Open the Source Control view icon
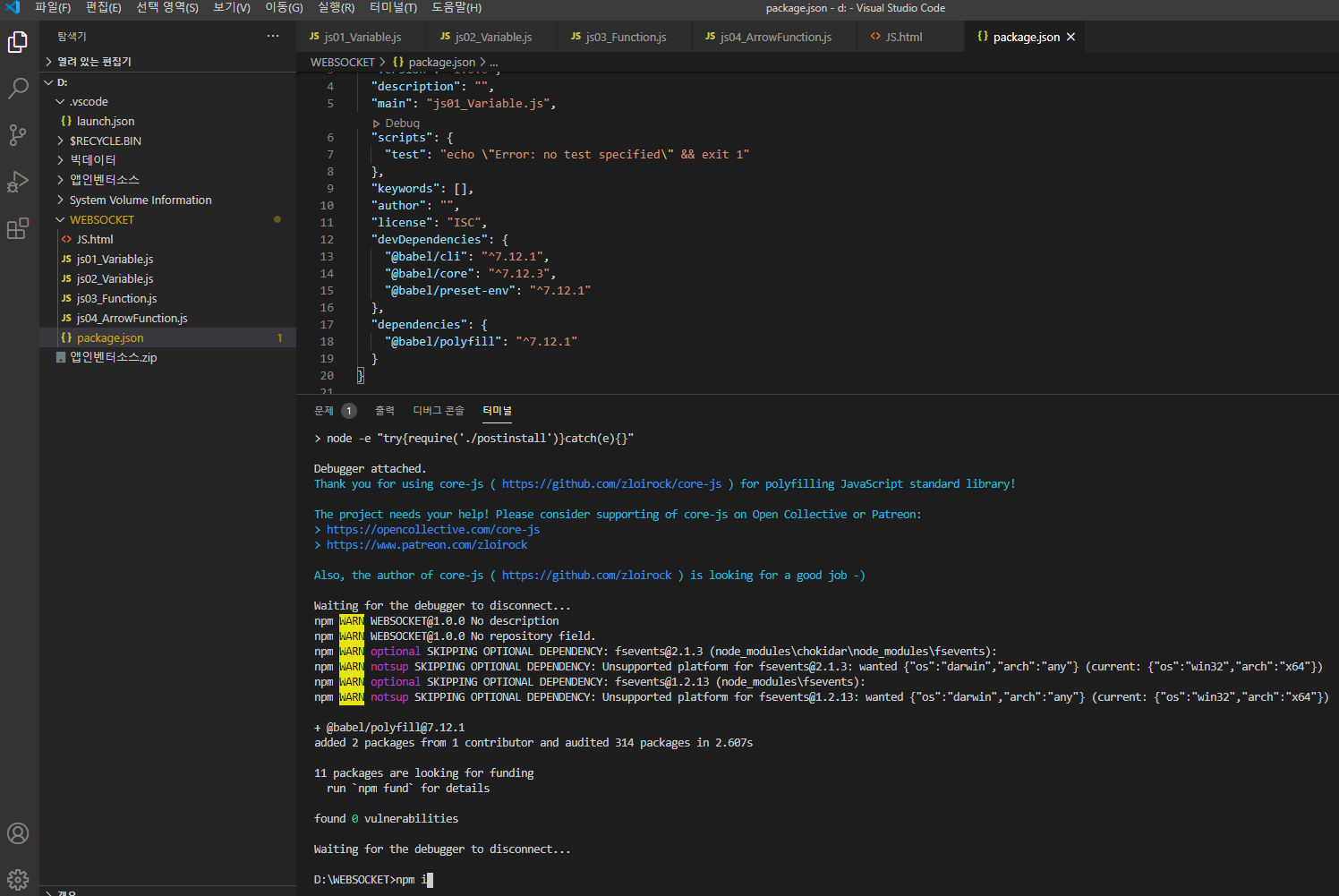The width and height of the screenshot is (1339, 896). pyautogui.click(x=18, y=135)
